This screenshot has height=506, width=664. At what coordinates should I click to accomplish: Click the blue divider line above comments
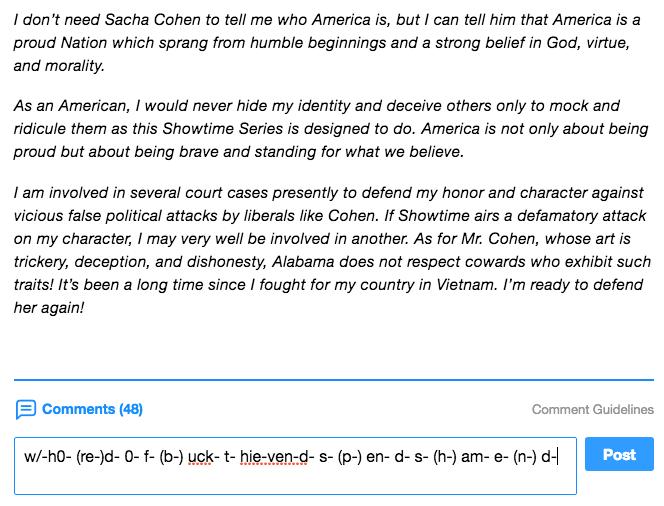click(x=334, y=380)
